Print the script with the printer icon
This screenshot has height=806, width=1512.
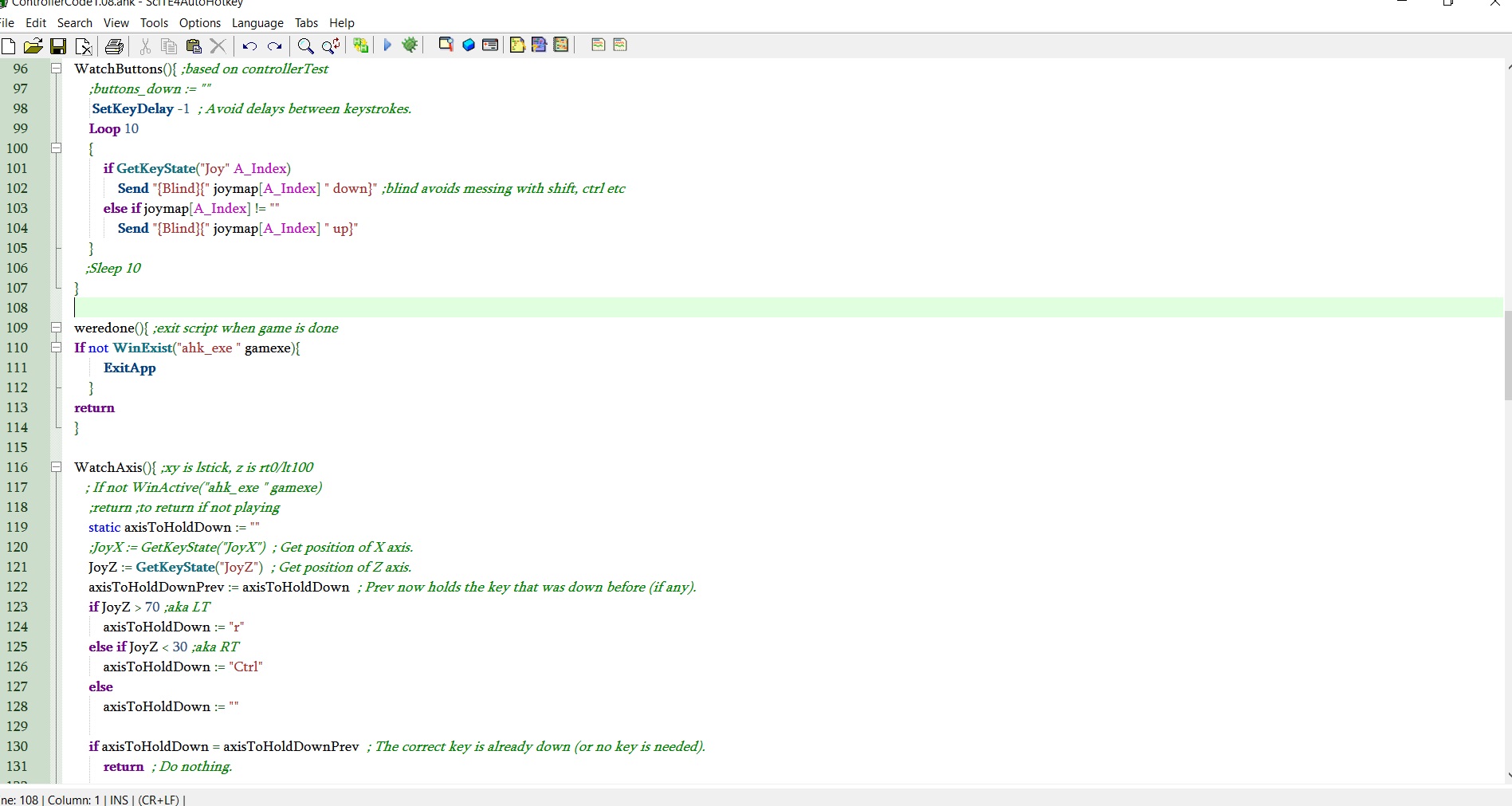tap(115, 45)
